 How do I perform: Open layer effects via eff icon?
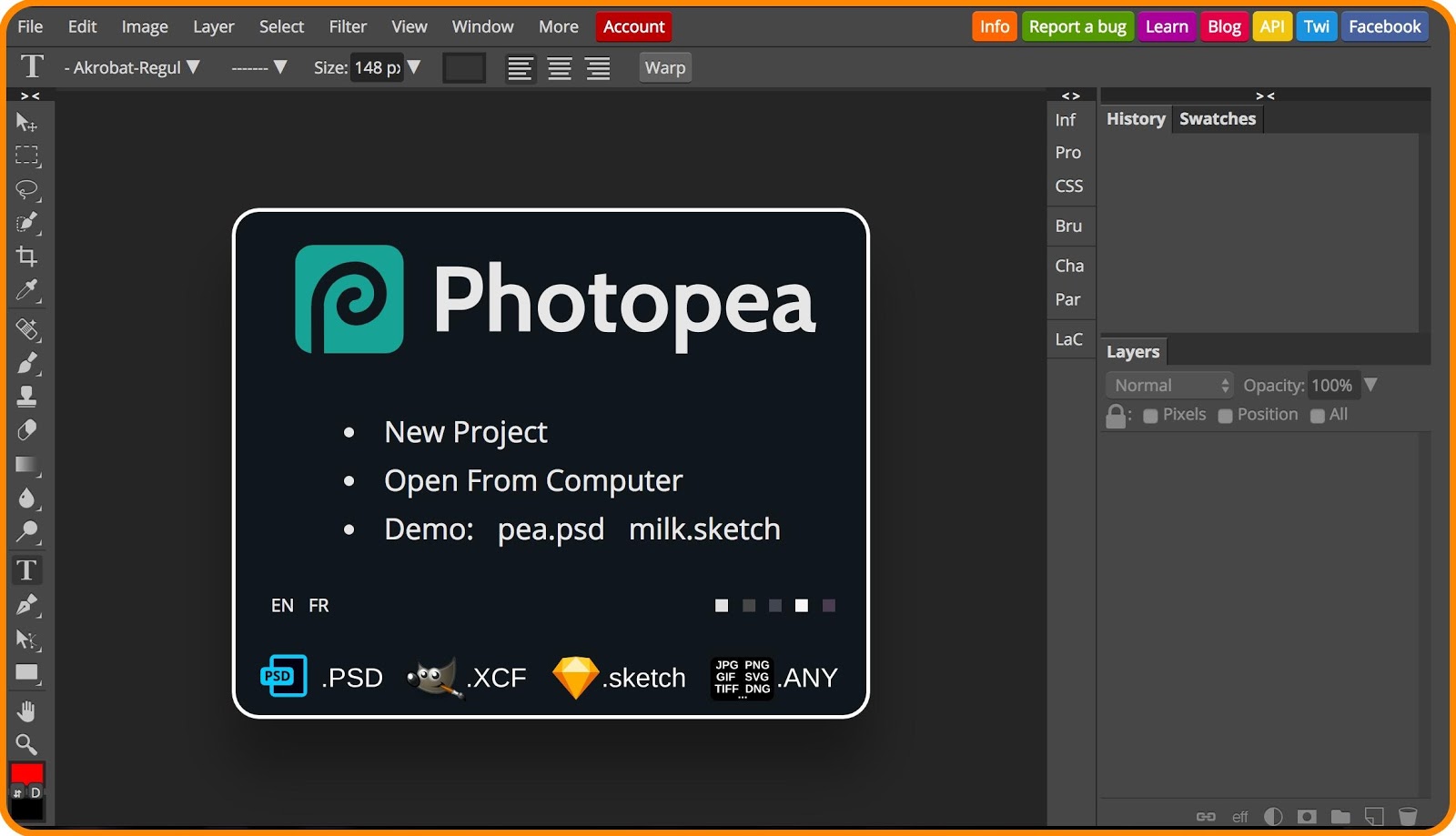click(1240, 817)
